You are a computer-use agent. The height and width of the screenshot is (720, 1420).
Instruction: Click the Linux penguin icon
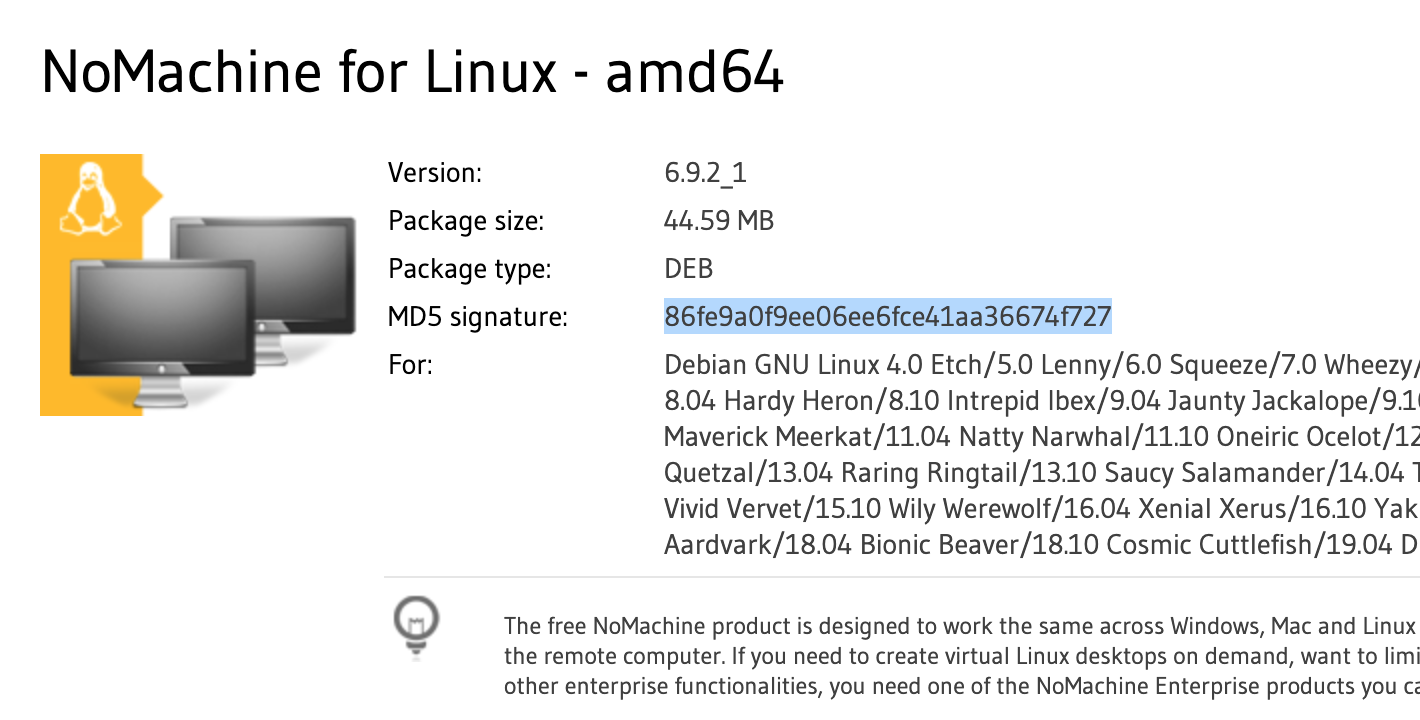pos(91,200)
